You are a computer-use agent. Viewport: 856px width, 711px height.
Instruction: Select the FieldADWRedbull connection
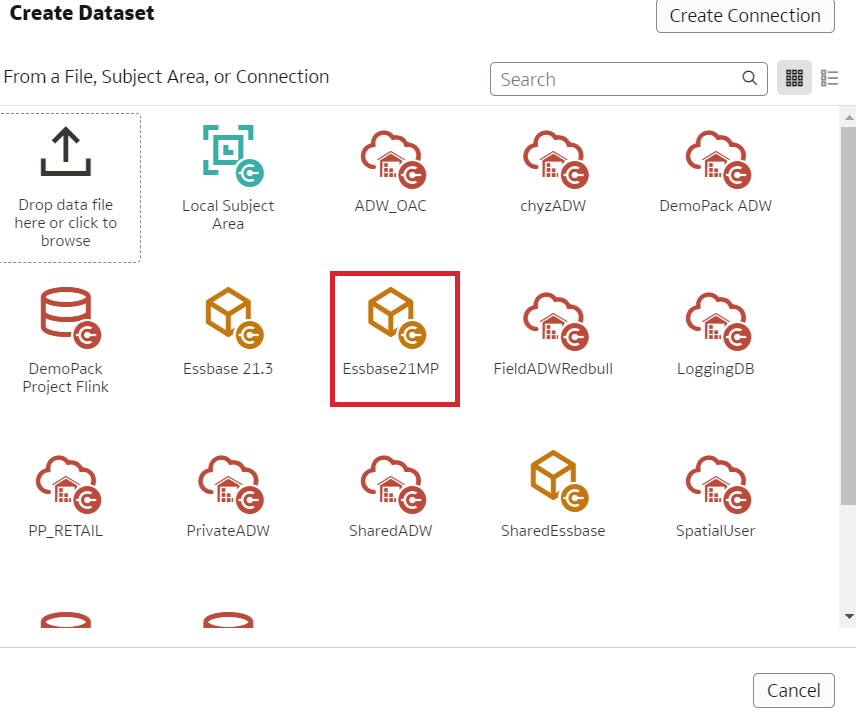[x=553, y=334]
